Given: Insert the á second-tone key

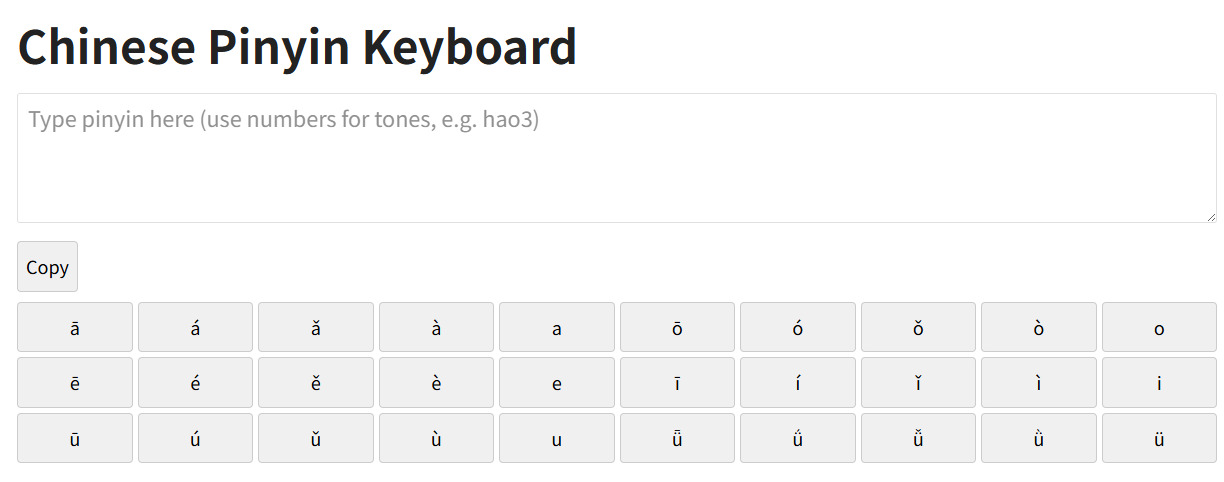Looking at the screenshot, I should click(x=195, y=327).
